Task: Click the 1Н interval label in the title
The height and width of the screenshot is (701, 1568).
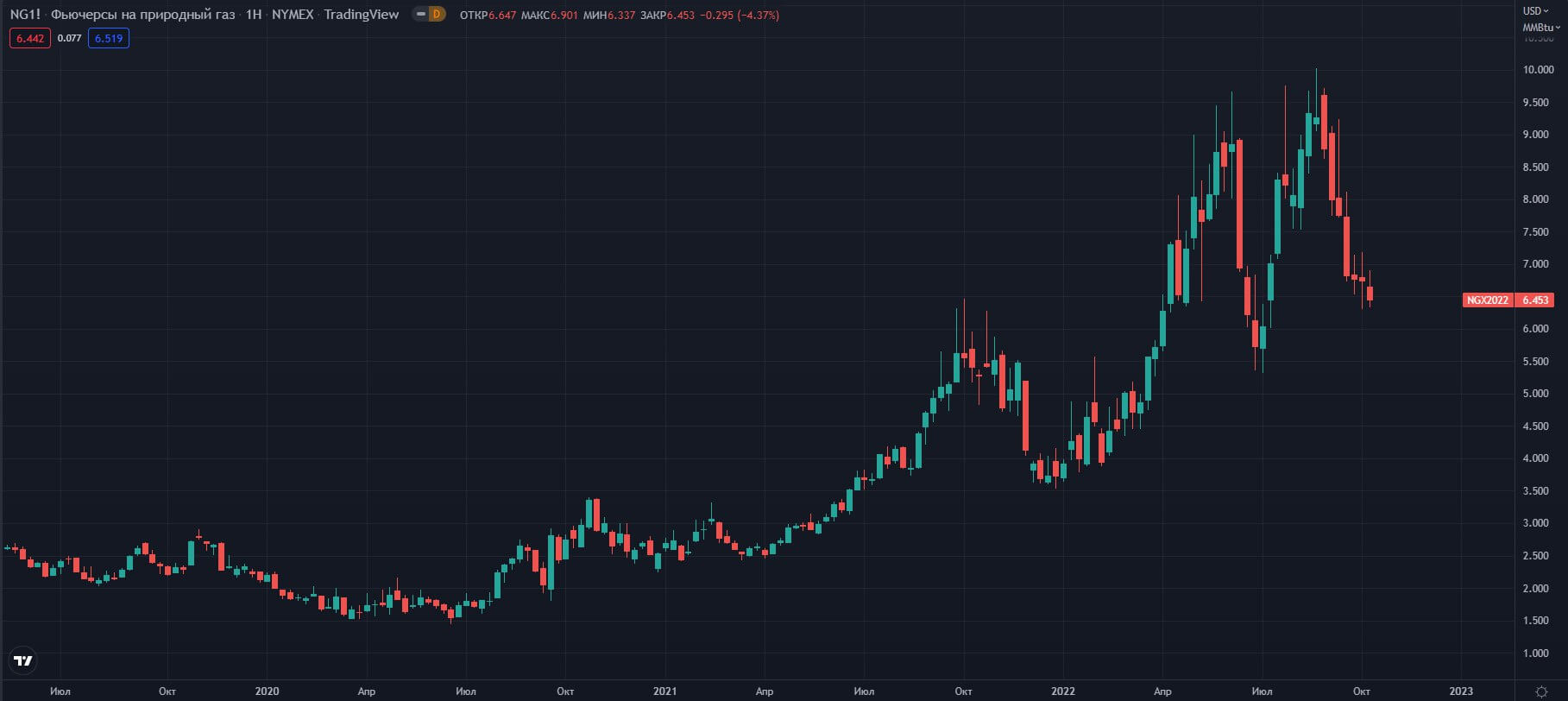Action: [x=254, y=15]
